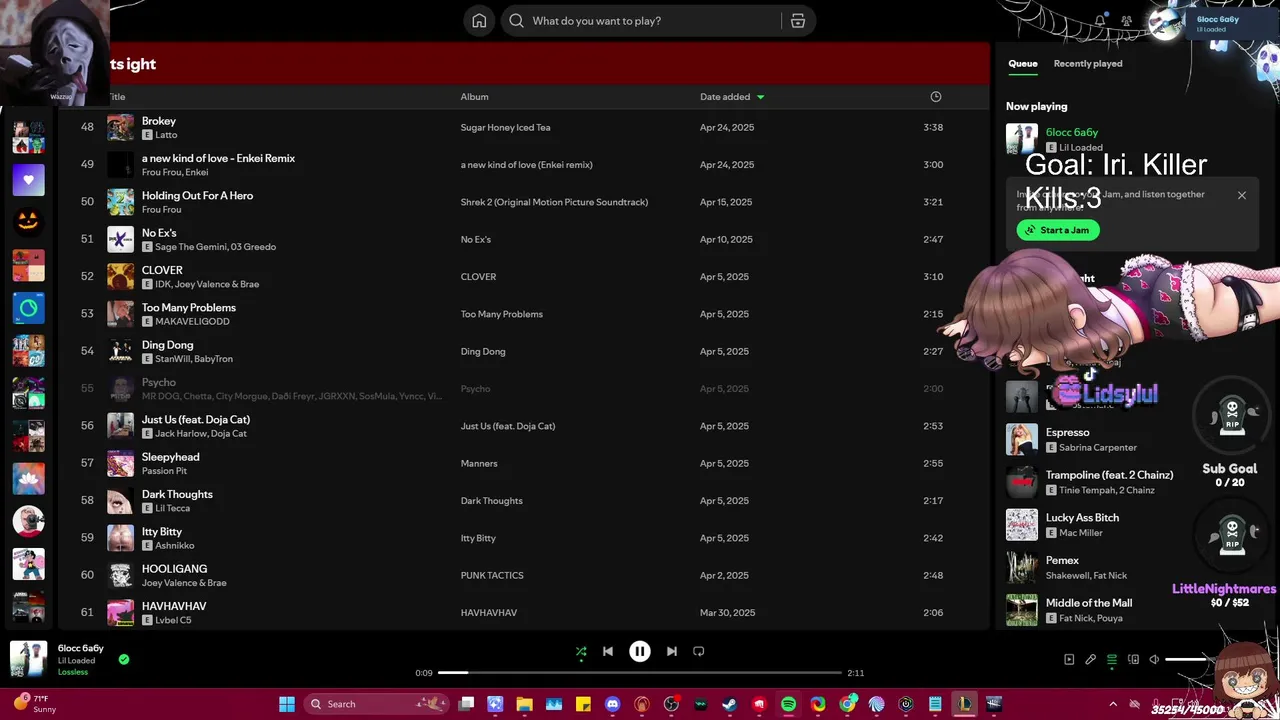Sort by Title column header
The image size is (1280, 720).
tap(117, 97)
